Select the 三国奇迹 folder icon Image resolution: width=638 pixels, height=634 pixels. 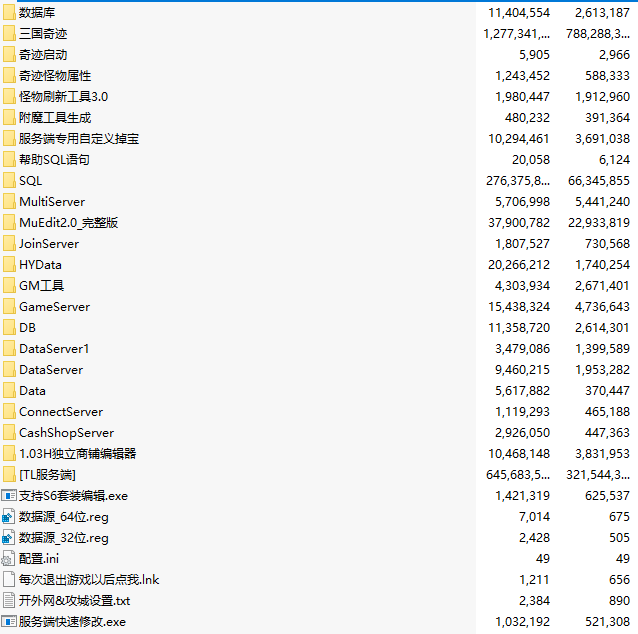click(9, 33)
